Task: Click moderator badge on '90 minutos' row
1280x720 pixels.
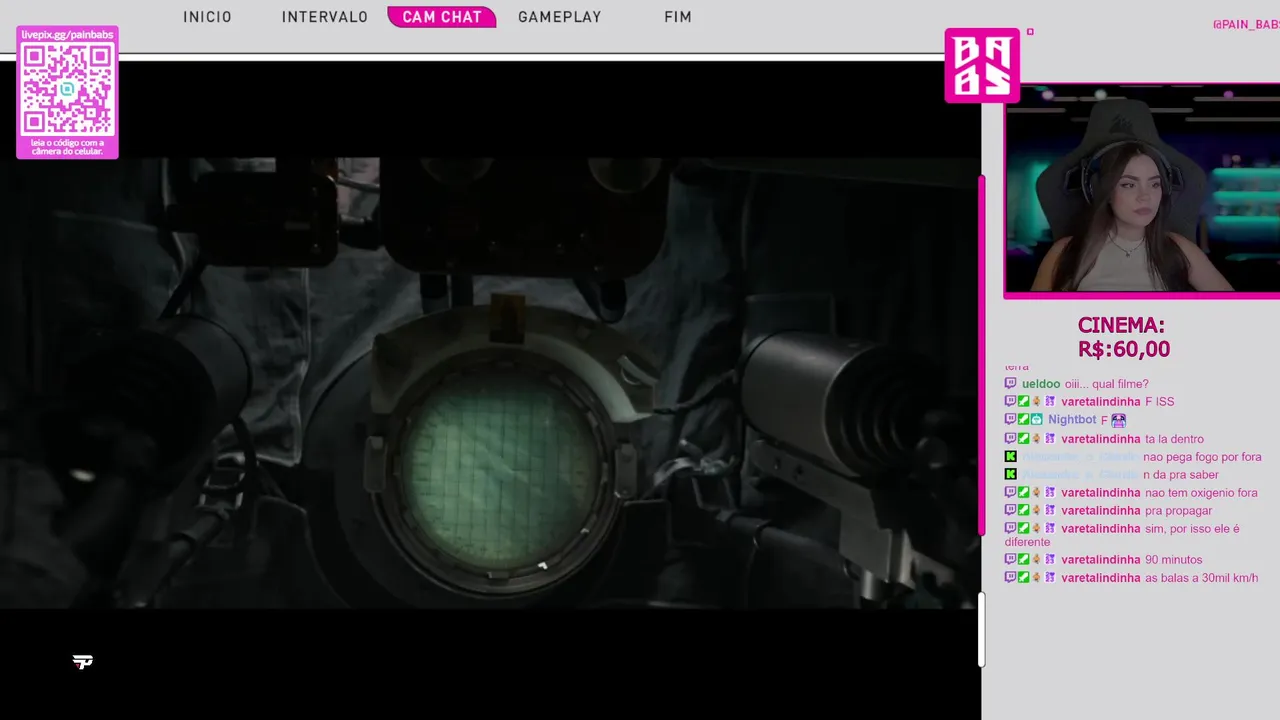Action: 1024,560
